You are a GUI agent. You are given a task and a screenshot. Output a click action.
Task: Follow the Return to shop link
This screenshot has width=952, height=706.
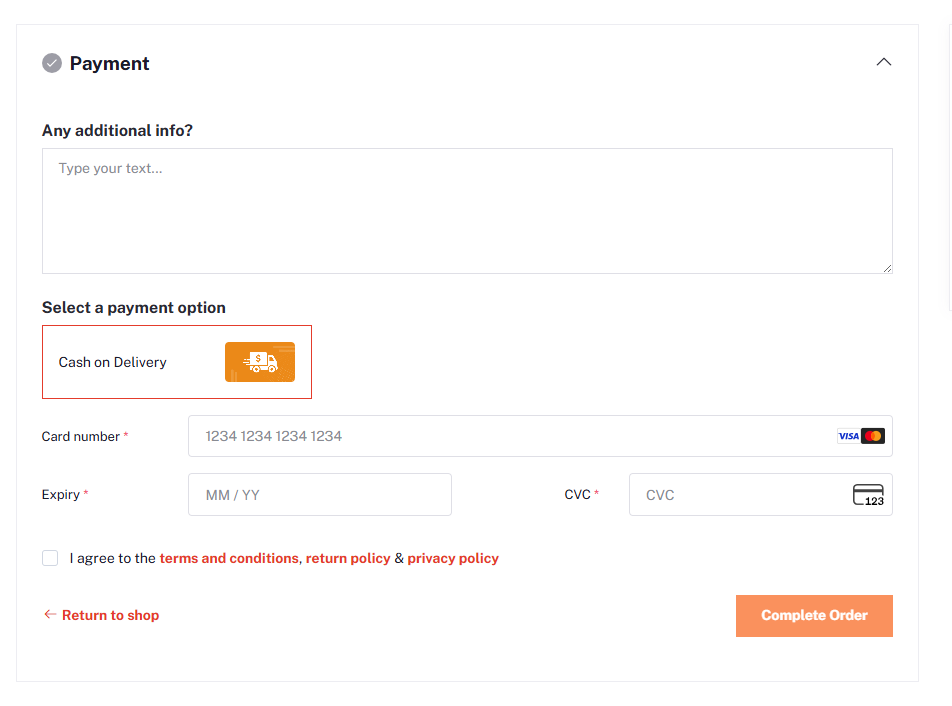110,615
